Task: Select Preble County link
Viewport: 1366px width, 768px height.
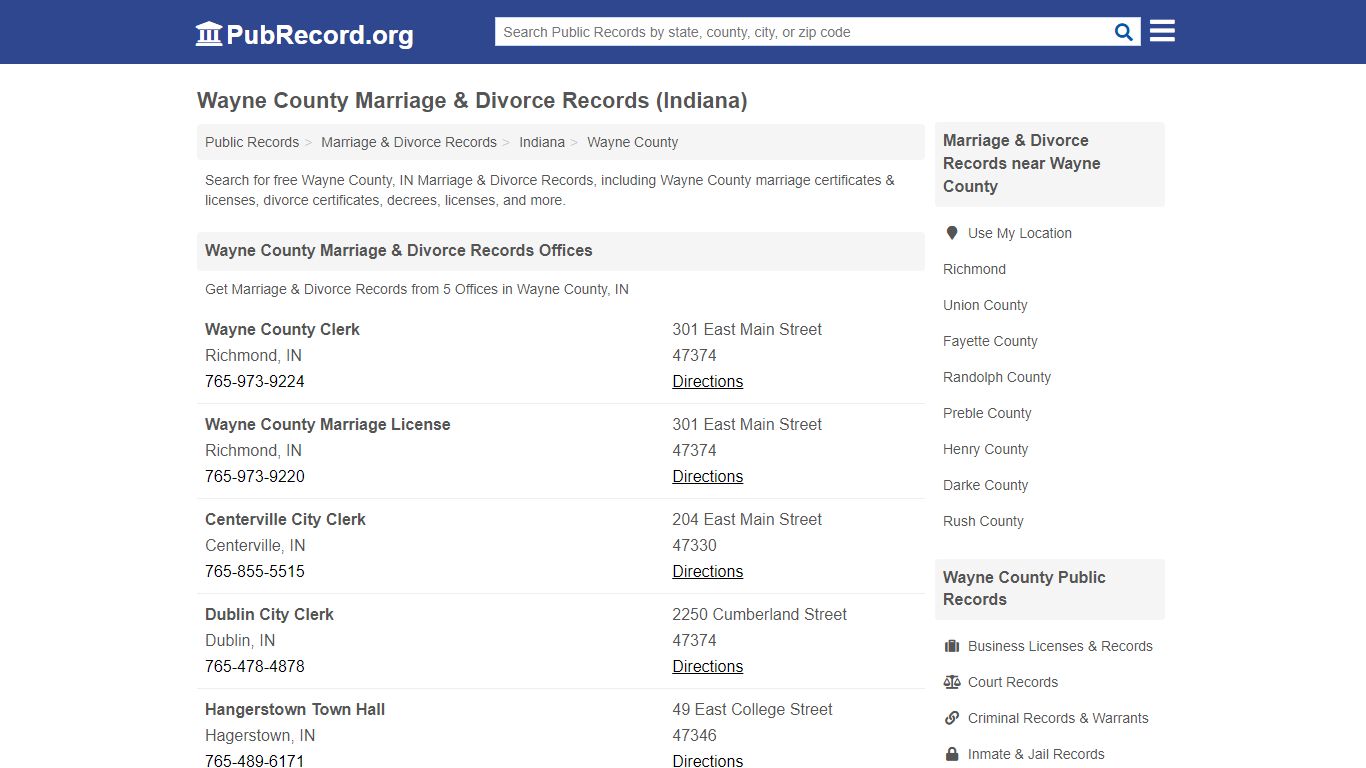Action: (x=987, y=413)
